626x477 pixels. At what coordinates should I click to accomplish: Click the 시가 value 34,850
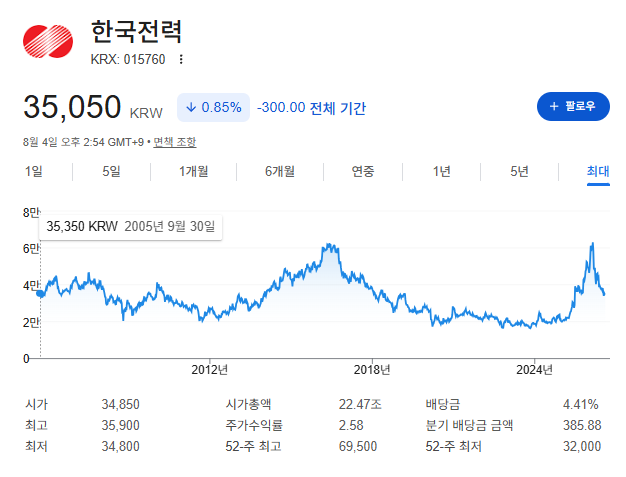coord(121,404)
